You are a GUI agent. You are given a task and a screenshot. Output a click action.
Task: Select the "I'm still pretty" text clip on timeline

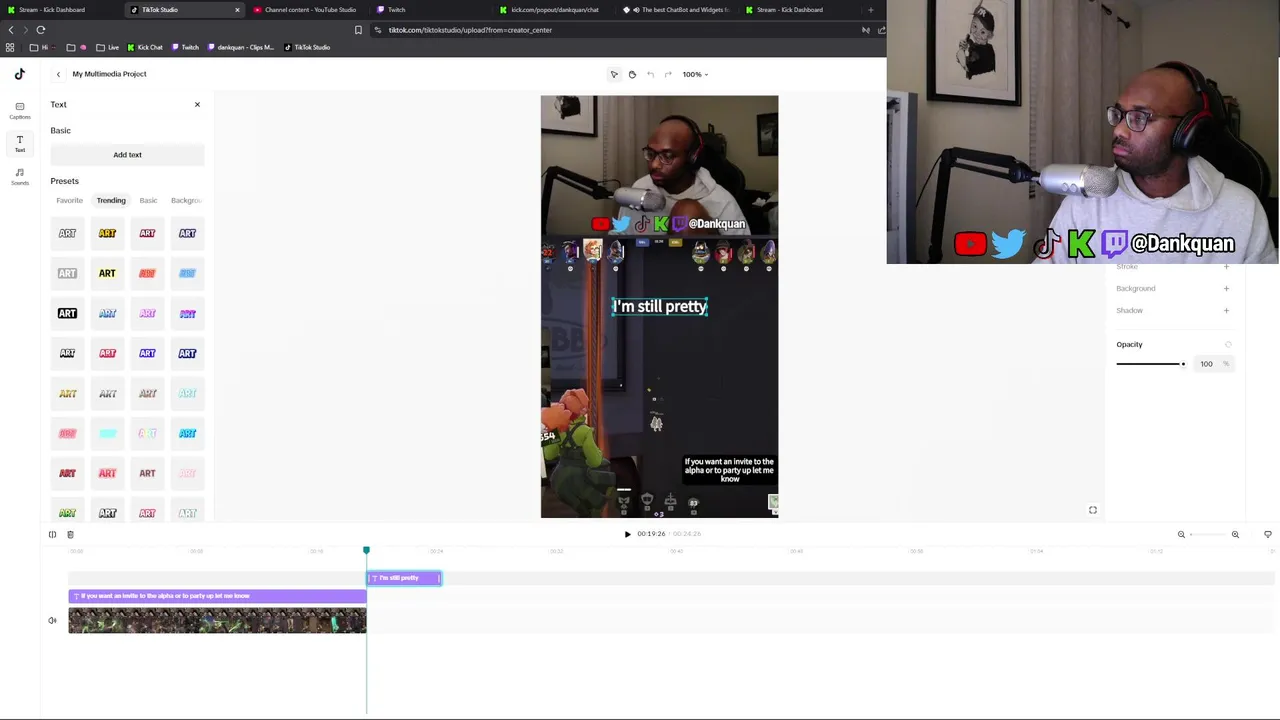click(x=404, y=578)
